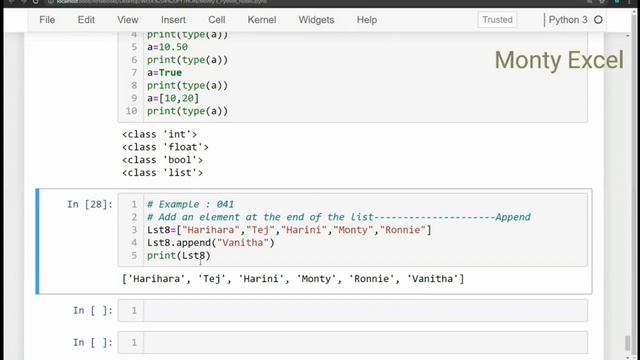Click the notebook vertical scrollbar thumb
This screenshot has width=640, height=360.
628,343
